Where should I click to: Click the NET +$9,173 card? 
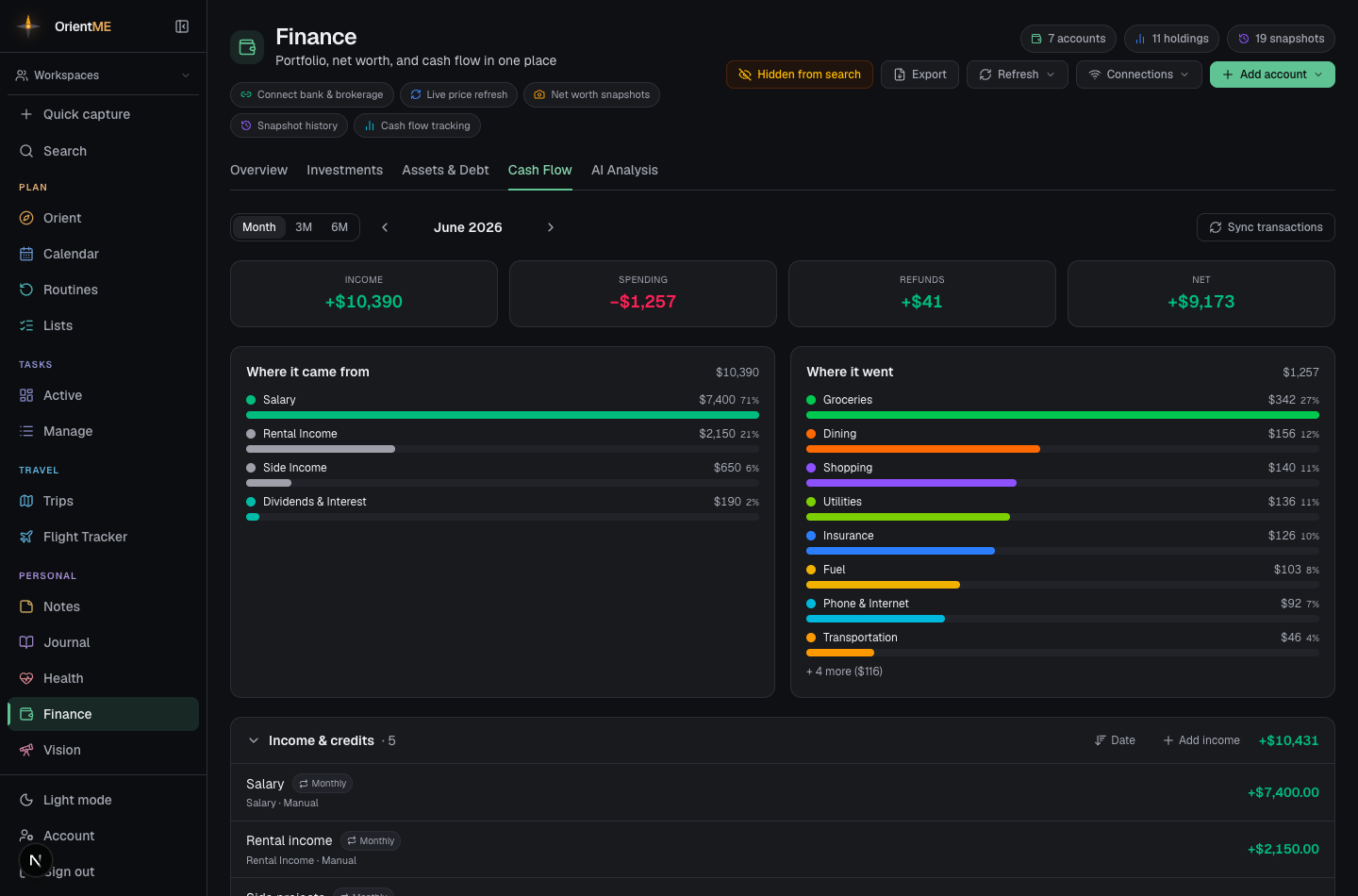click(x=1201, y=294)
